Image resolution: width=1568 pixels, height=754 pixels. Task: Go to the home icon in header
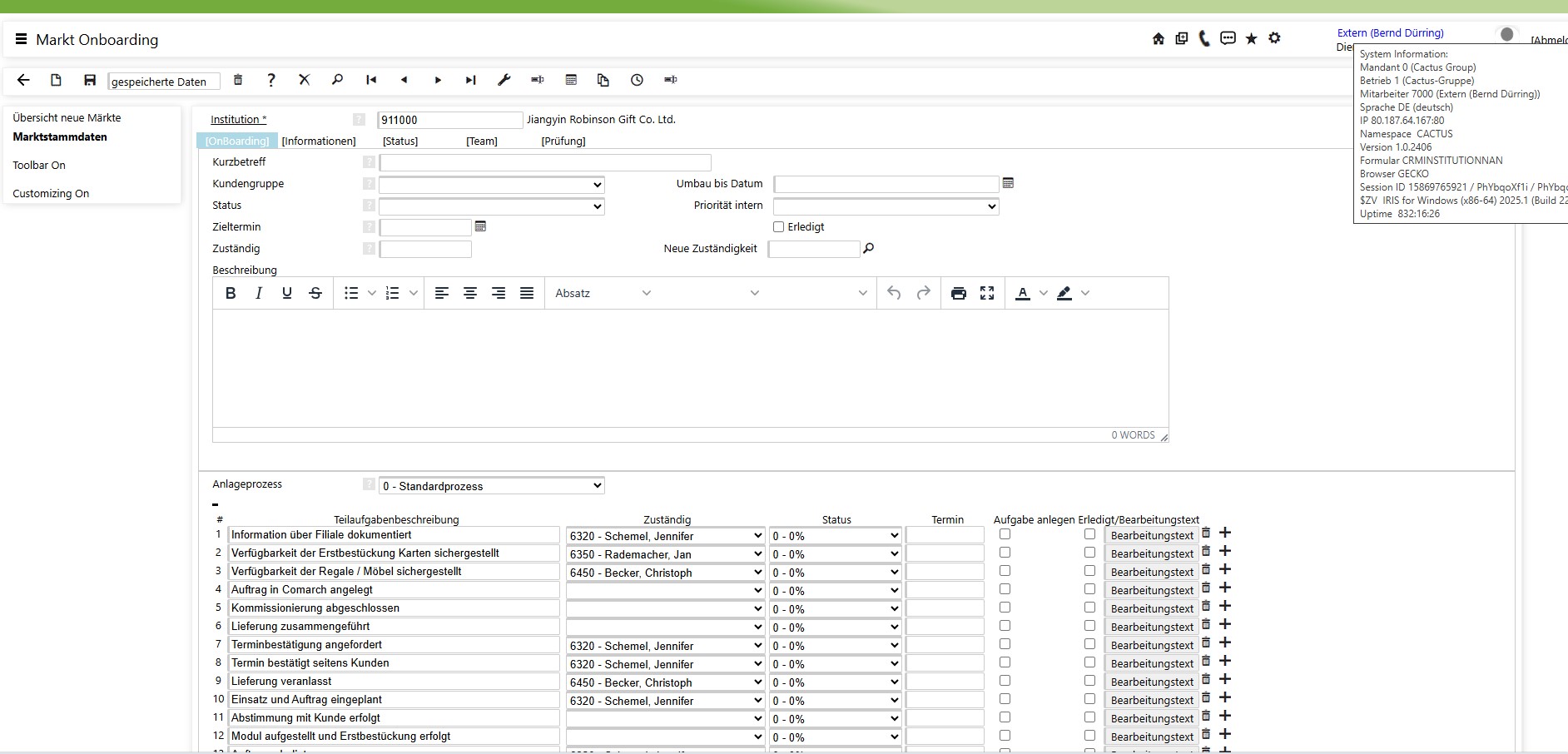coord(1158,38)
